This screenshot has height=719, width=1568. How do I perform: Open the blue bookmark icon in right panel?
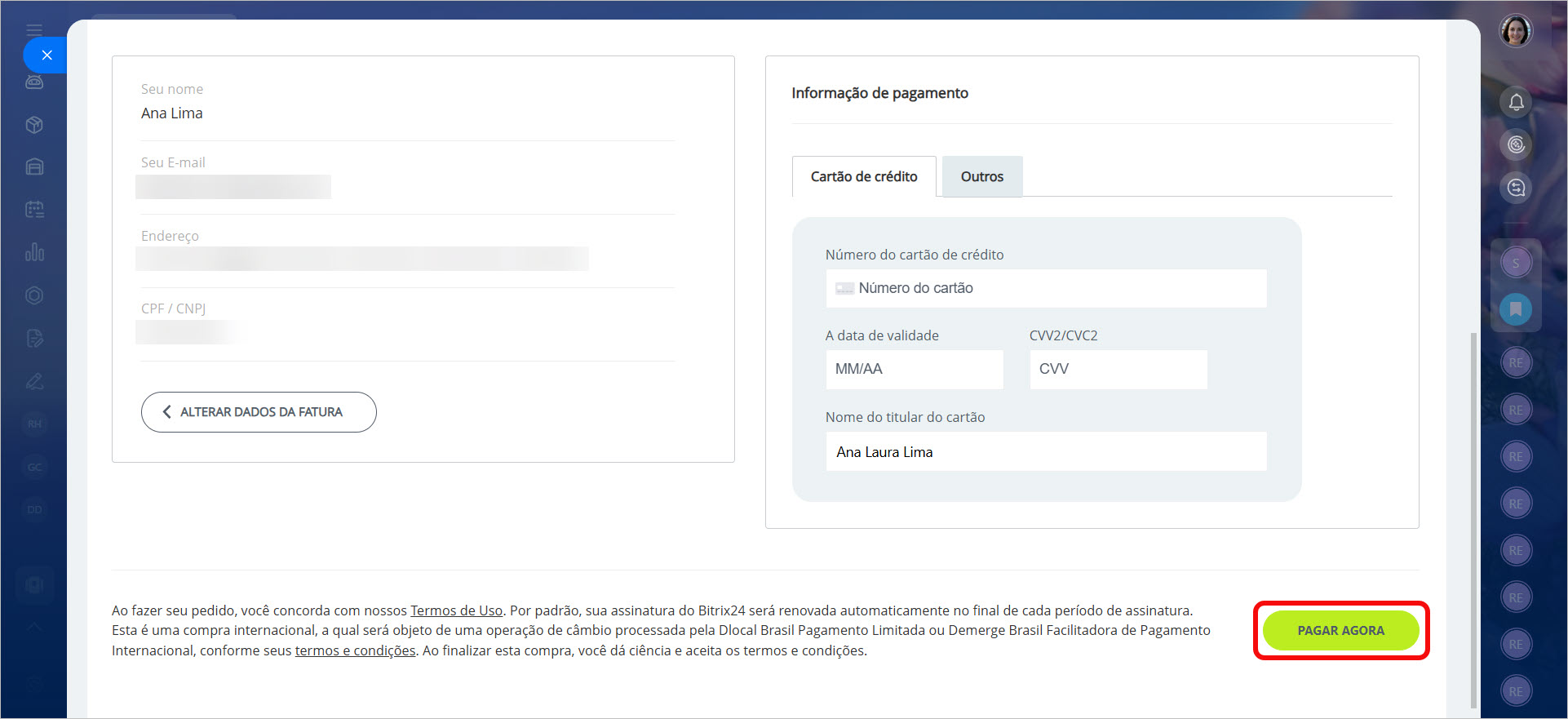pos(1516,309)
